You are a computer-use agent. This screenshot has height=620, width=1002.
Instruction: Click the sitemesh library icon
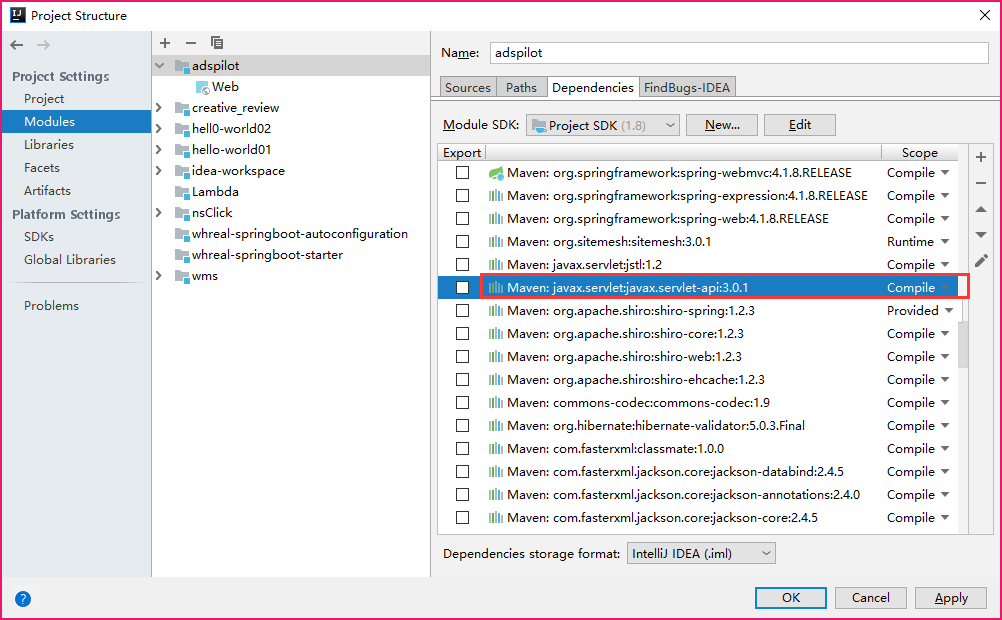click(496, 242)
